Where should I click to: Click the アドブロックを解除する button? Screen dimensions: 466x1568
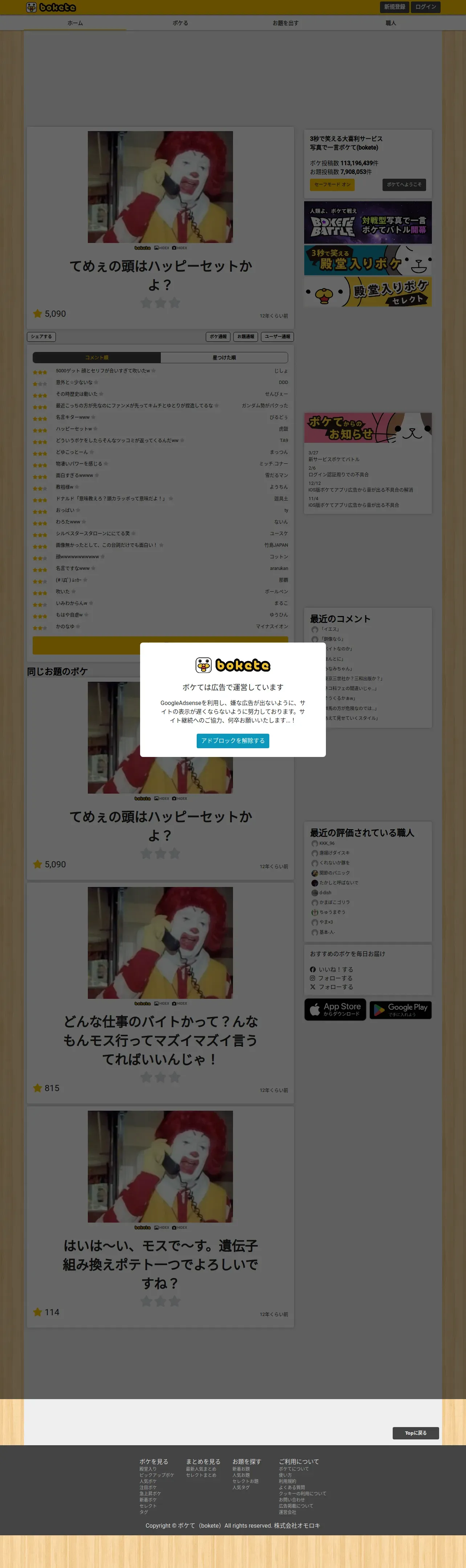pyautogui.click(x=233, y=741)
